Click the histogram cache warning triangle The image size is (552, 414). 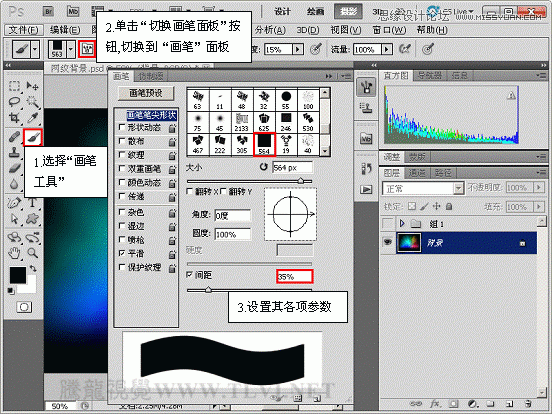coord(511,95)
